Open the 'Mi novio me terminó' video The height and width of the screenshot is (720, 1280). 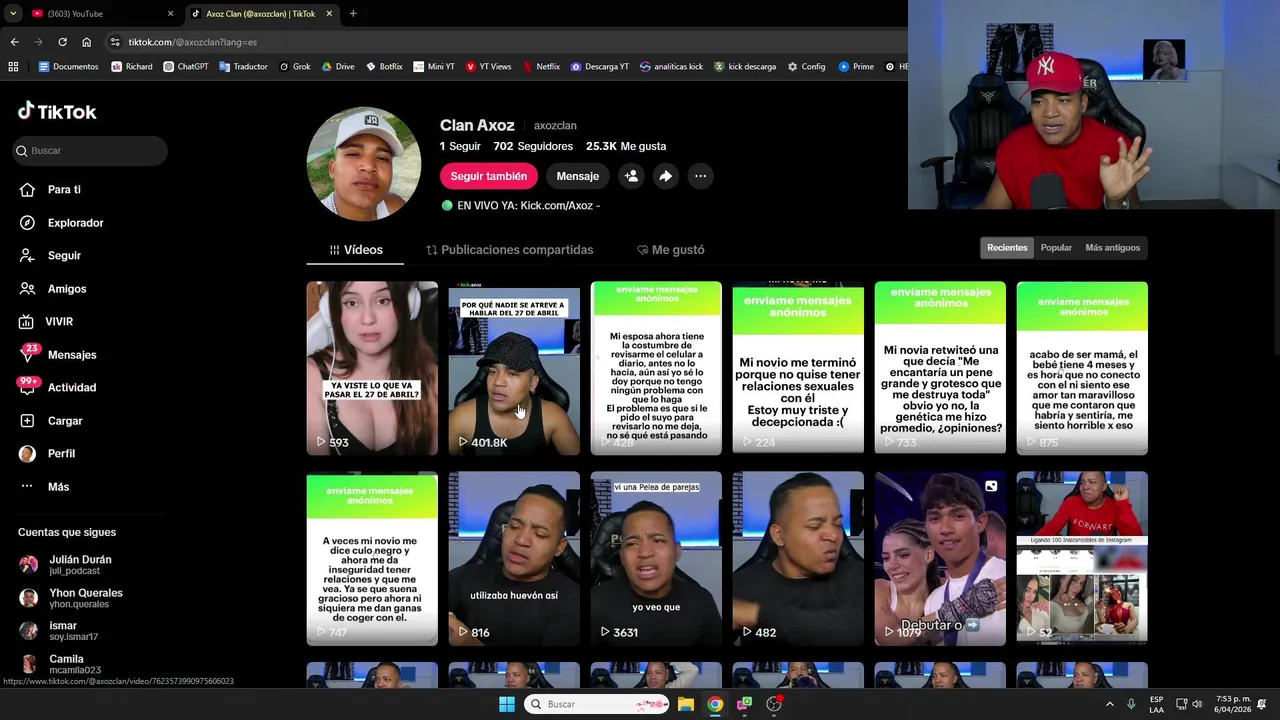pos(798,368)
